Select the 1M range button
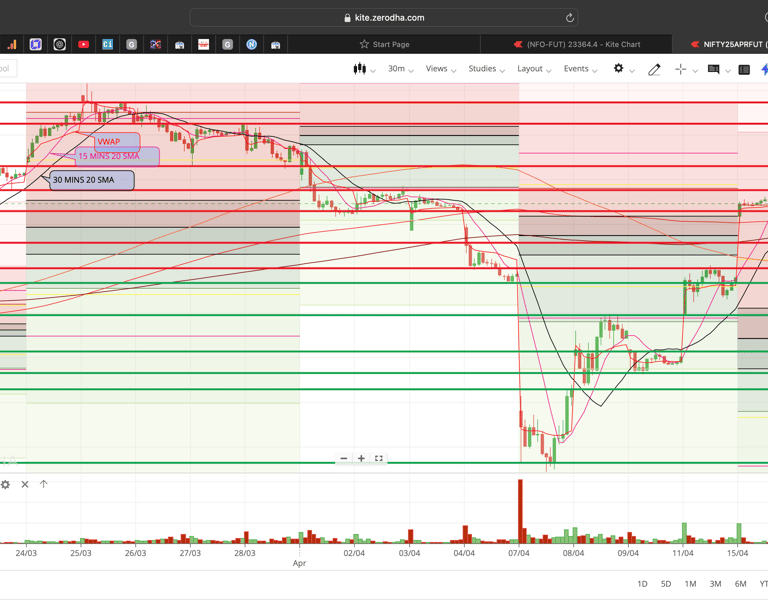 point(690,584)
